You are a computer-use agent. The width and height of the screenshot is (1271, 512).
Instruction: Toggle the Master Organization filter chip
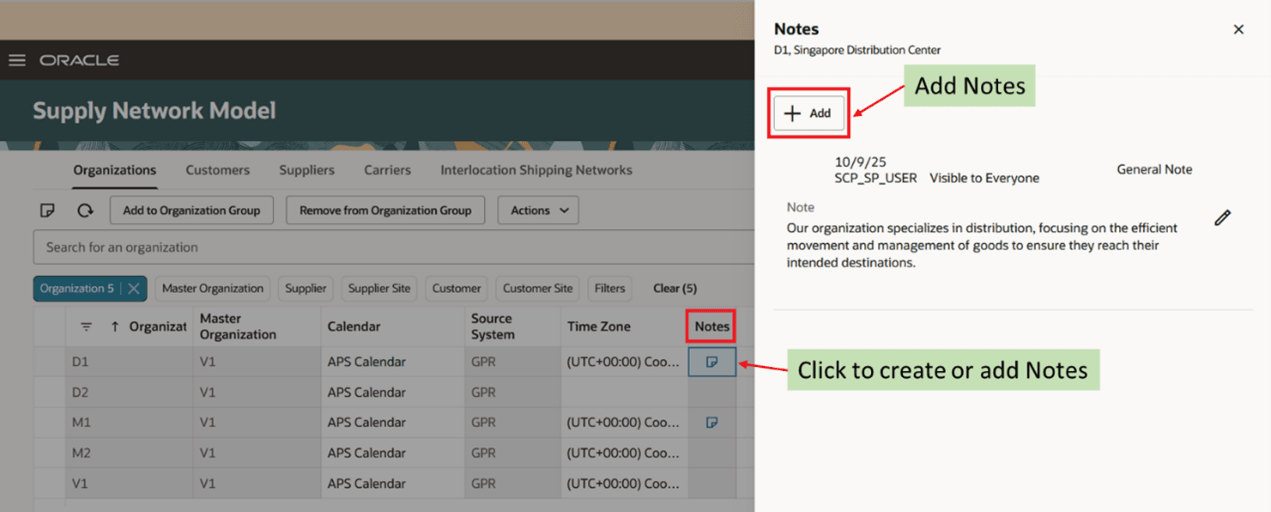point(213,289)
